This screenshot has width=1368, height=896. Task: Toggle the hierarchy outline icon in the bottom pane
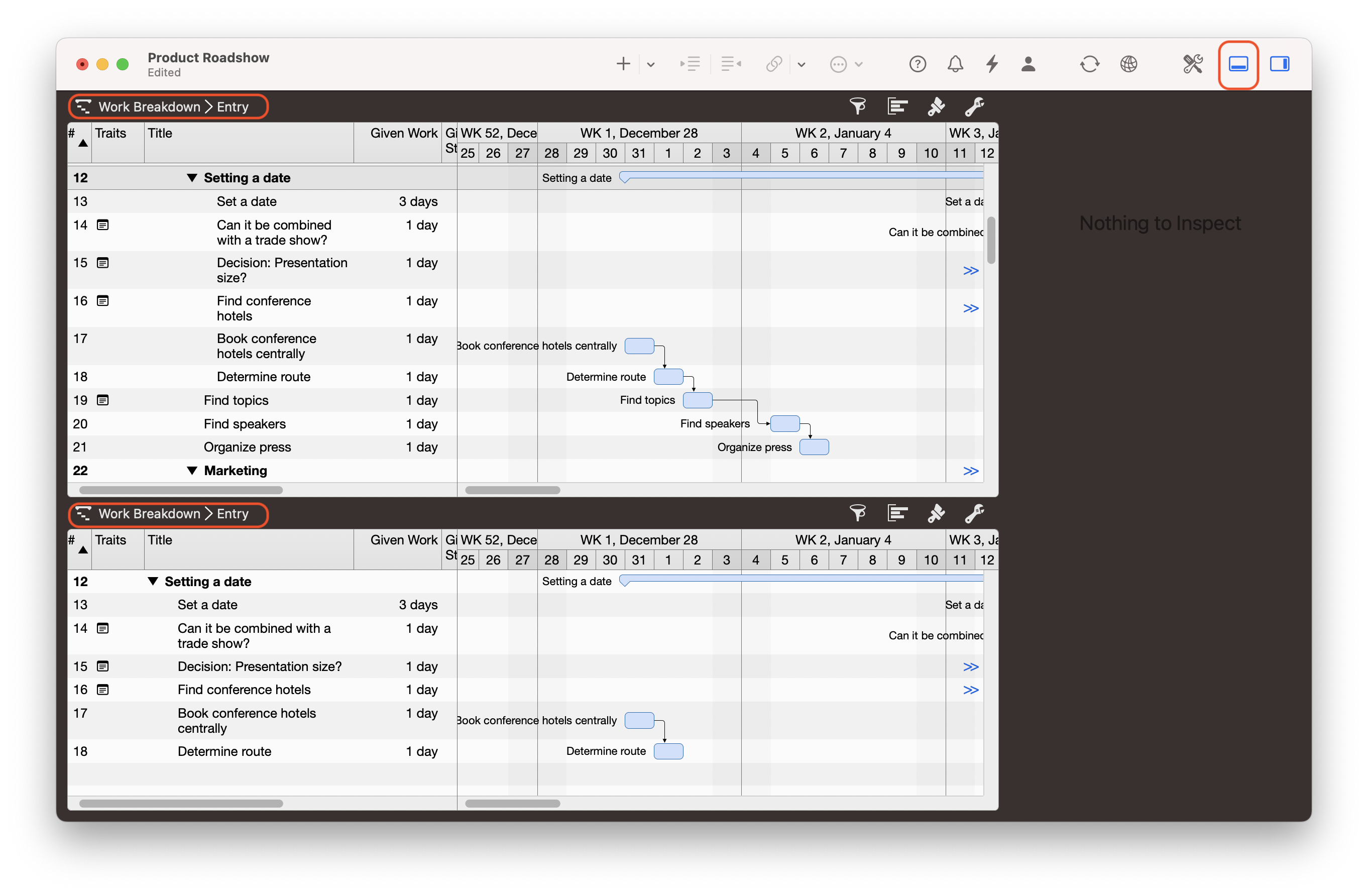click(x=897, y=513)
